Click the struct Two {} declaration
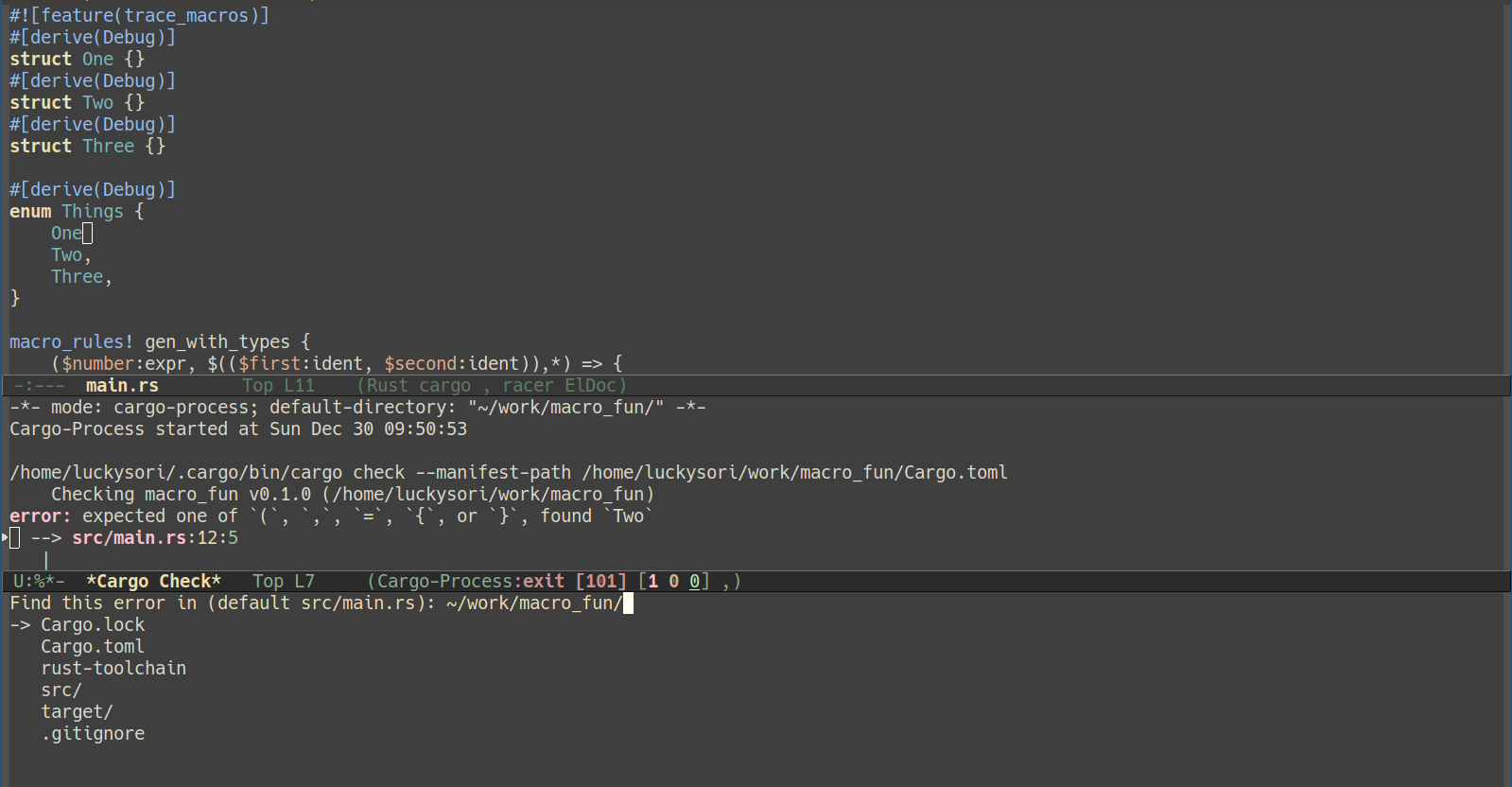This screenshot has height=787, width=1512. point(78,103)
